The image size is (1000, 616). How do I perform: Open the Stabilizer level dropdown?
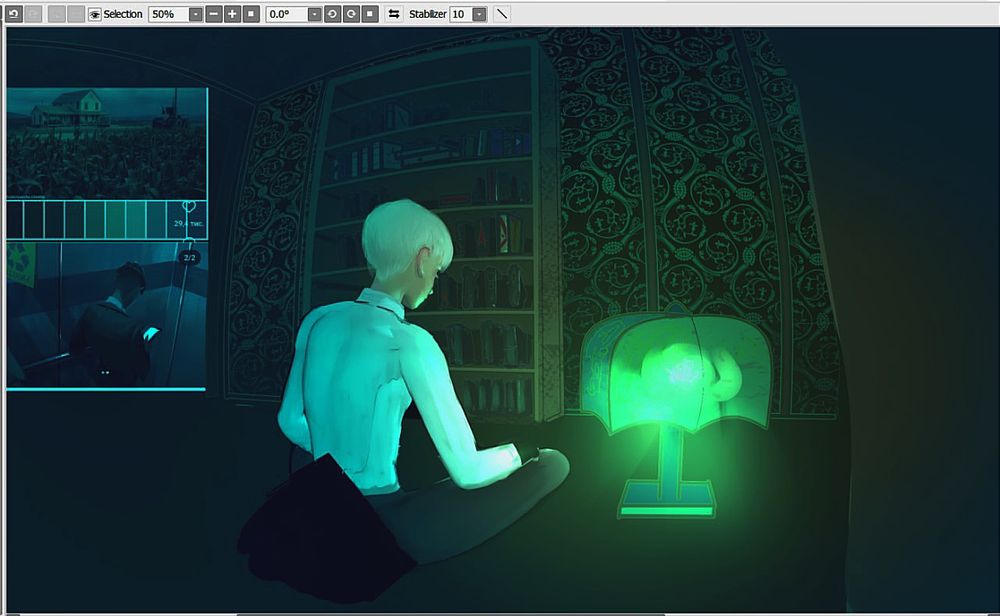click(480, 14)
